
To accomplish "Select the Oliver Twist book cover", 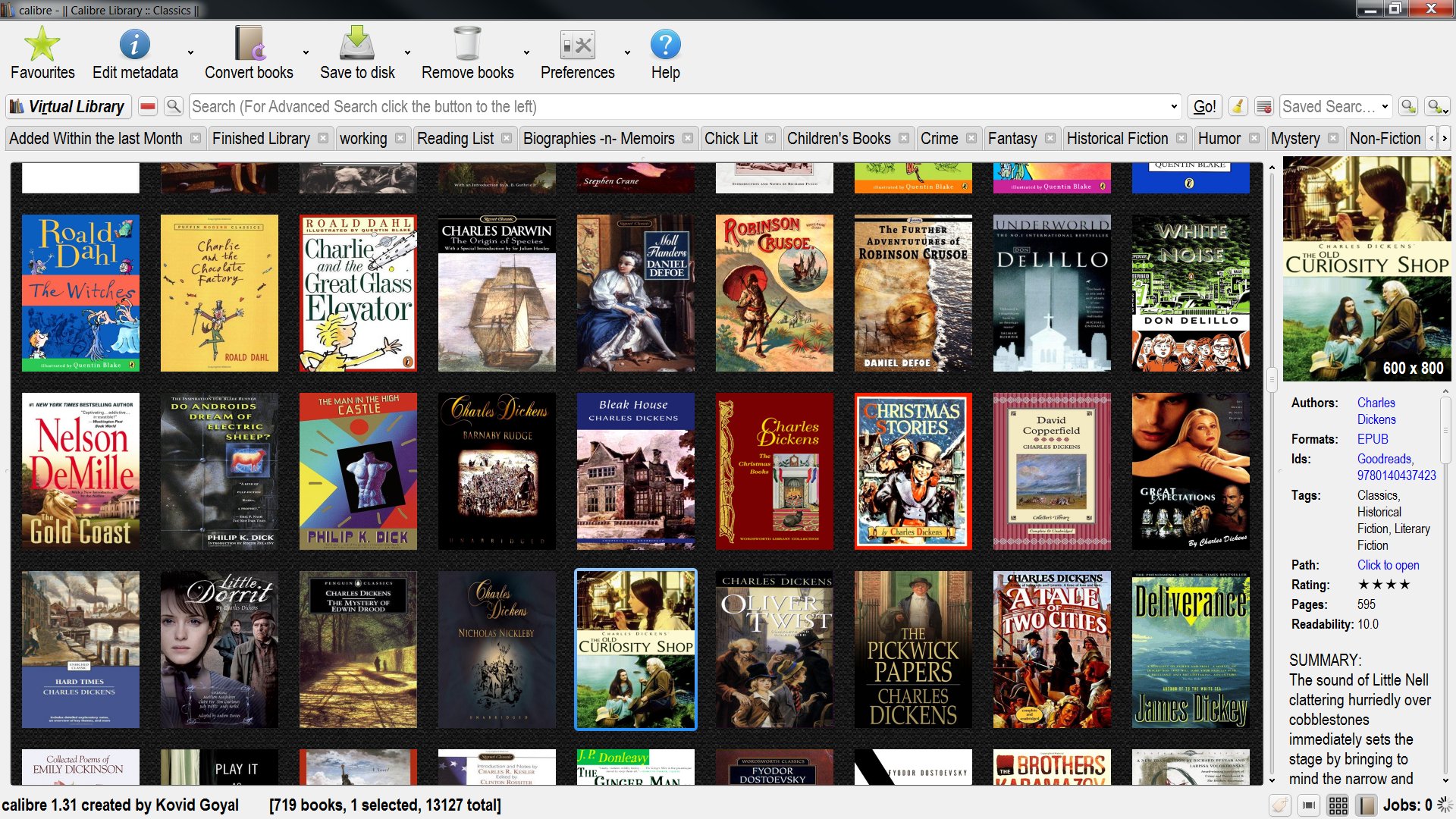I will click(x=774, y=650).
